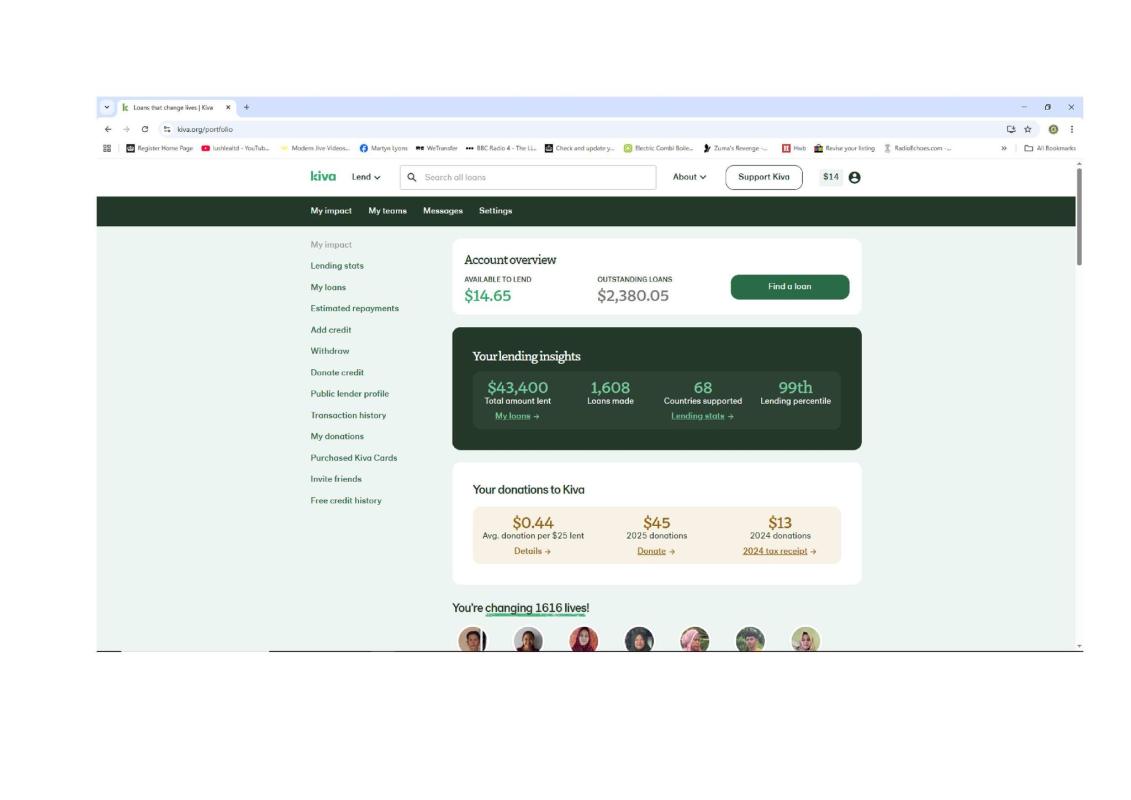1131x800 pixels.
Task: Open the Chrome three-dot menu
Action: tap(1071, 129)
